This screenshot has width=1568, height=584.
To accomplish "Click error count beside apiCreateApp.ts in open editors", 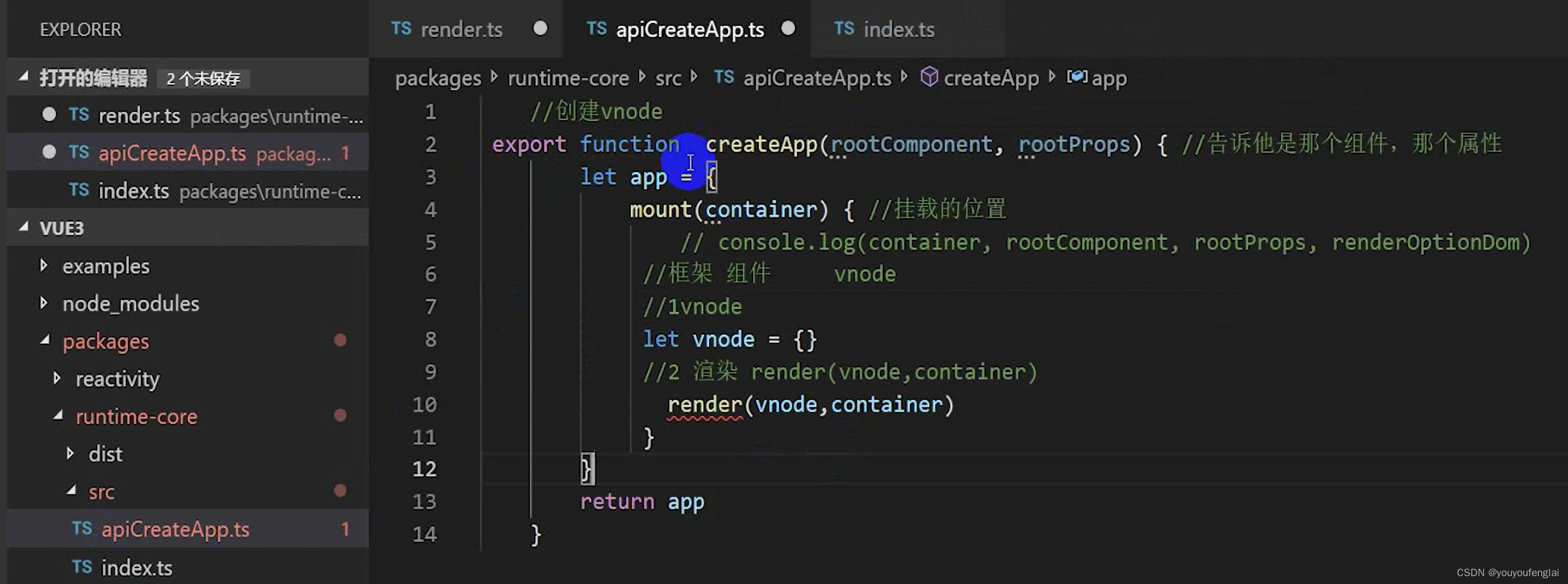I will coord(345,152).
